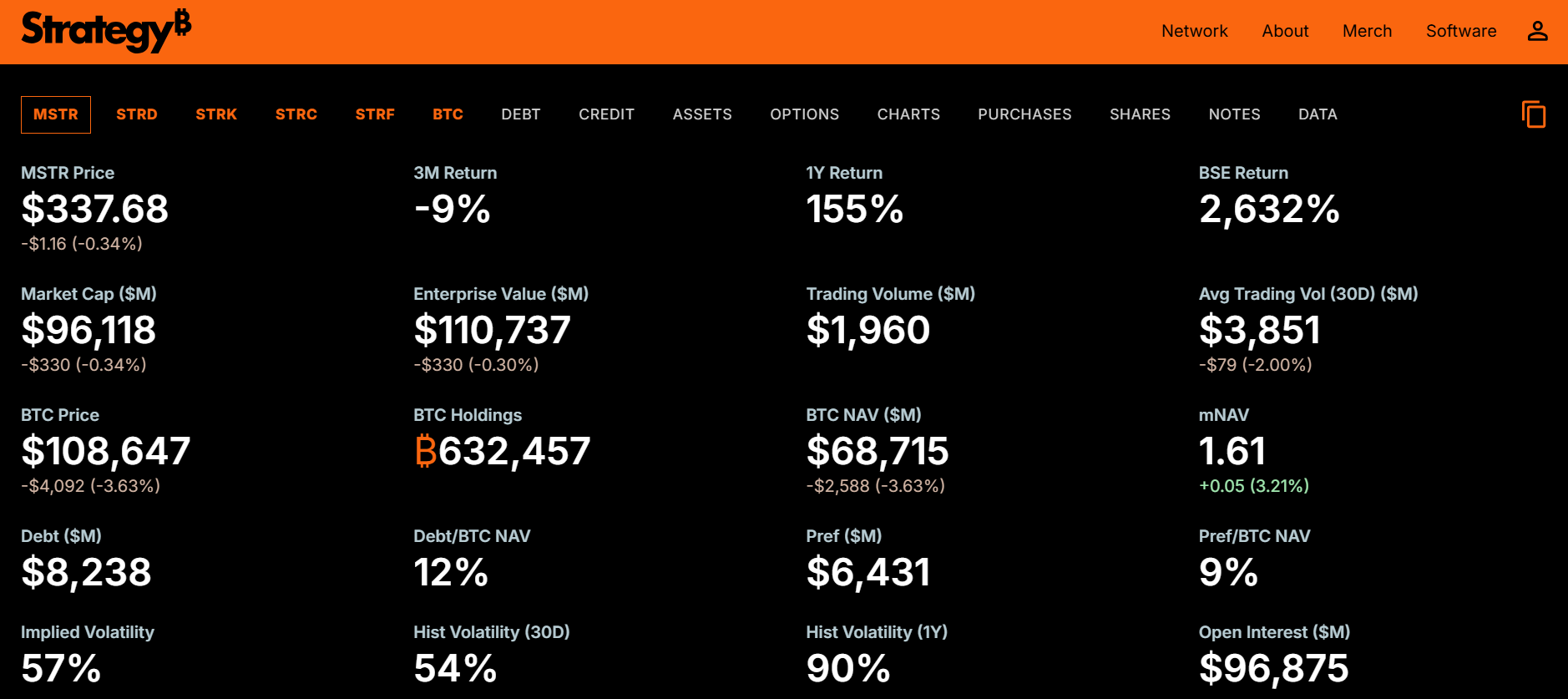Click the mNAV value 1.61
This screenshot has height=699, width=1568.
[x=1232, y=451]
